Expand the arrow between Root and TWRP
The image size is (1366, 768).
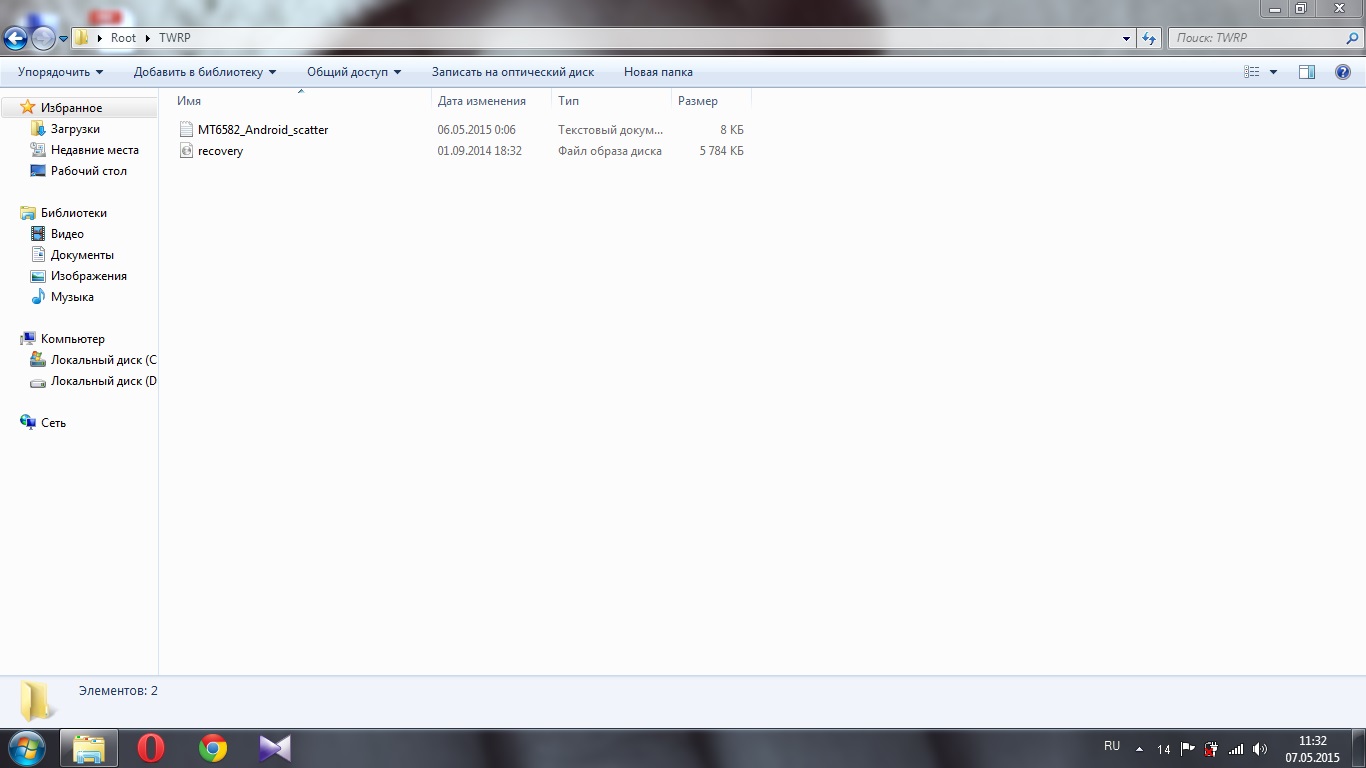(148, 38)
